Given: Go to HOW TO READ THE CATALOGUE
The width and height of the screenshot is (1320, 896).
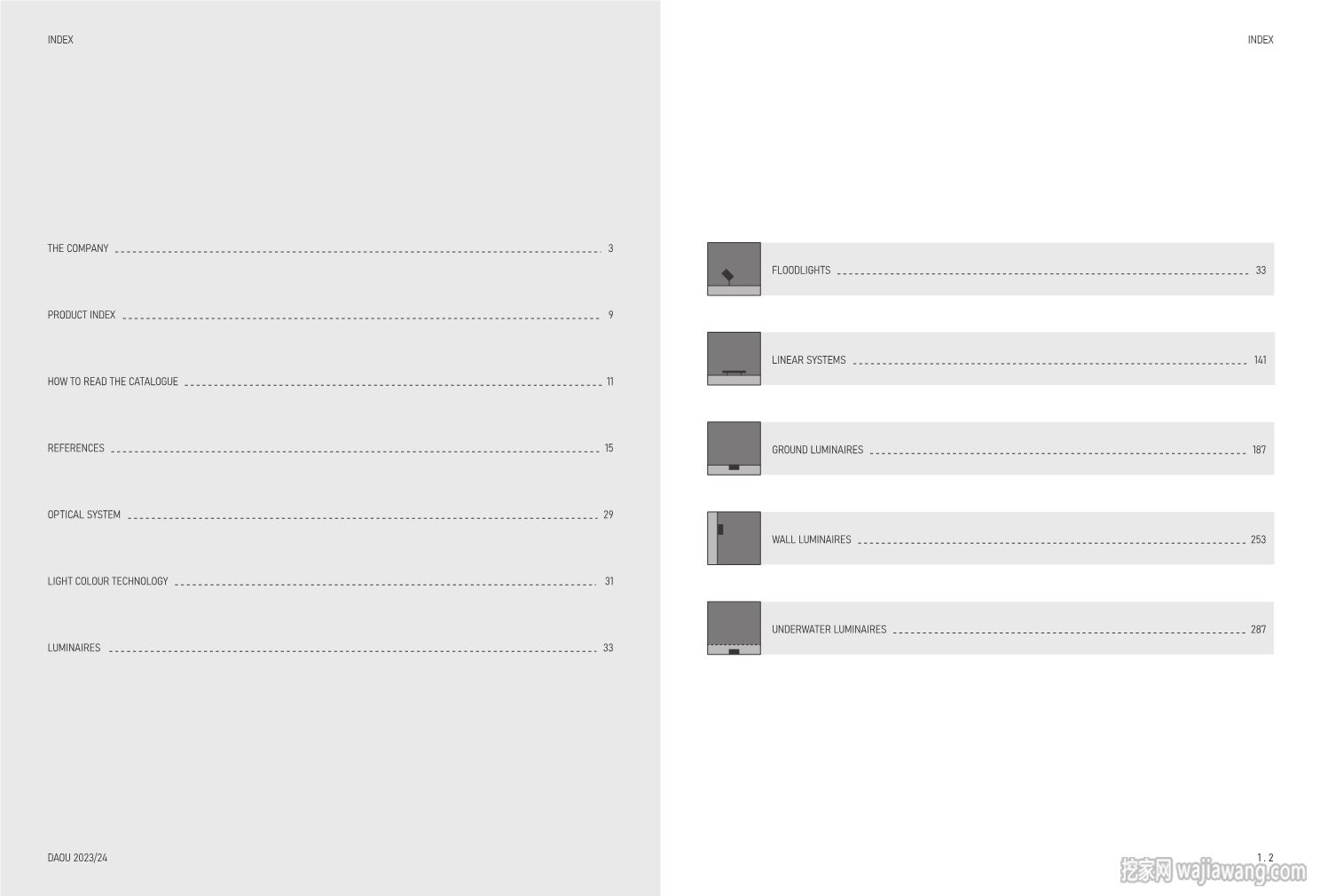Looking at the screenshot, I should click(x=330, y=381).
